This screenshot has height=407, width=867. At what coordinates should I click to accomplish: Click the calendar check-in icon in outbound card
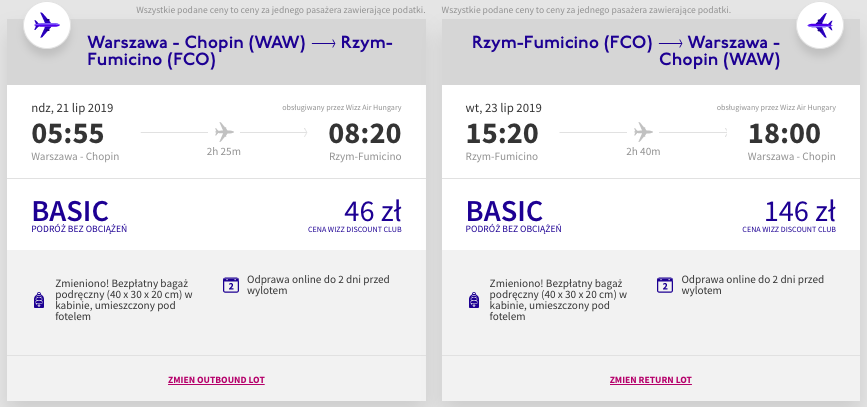231,285
